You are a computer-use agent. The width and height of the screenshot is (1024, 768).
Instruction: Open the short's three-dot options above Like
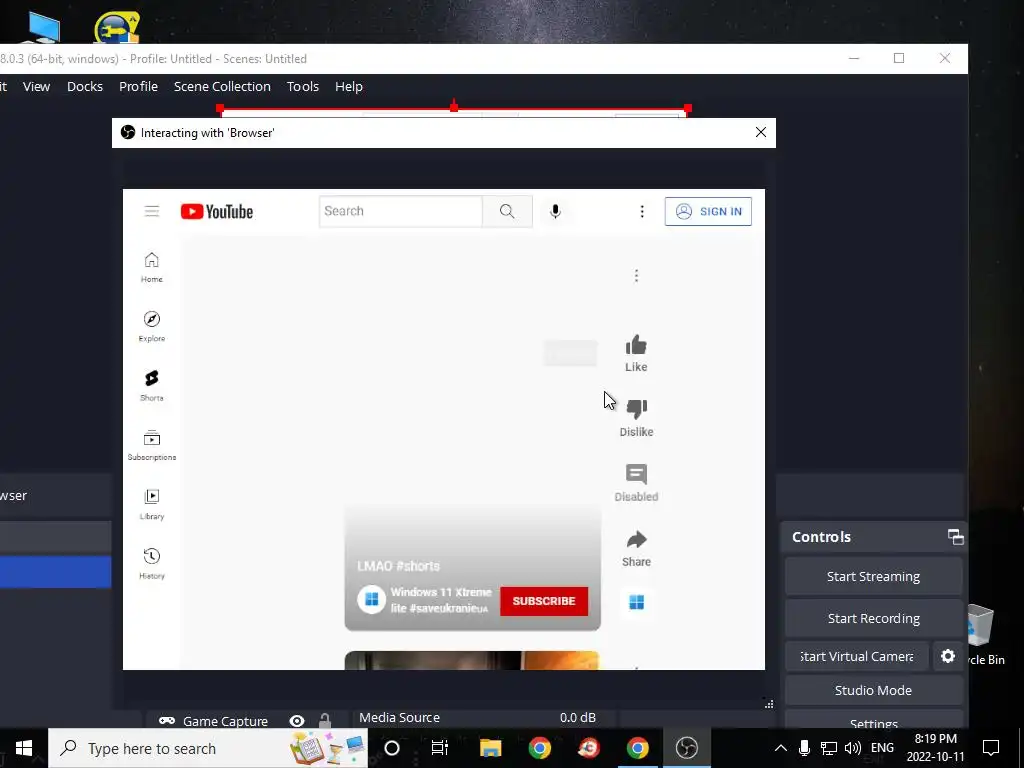636,276
